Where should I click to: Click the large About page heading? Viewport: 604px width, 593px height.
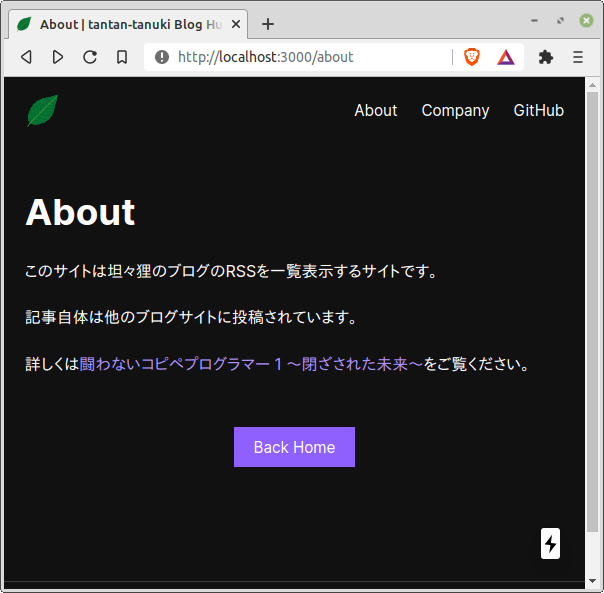80,212
